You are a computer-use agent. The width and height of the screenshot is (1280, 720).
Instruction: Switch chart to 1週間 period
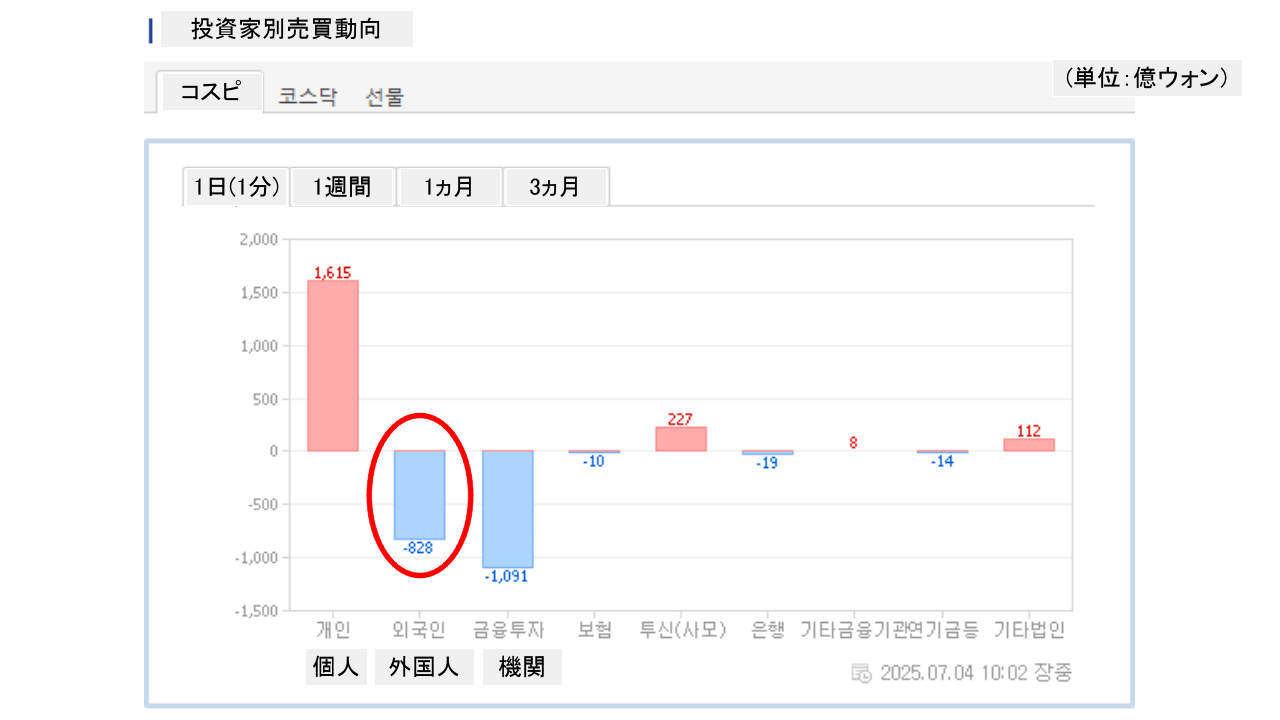[x=342, y=187]
